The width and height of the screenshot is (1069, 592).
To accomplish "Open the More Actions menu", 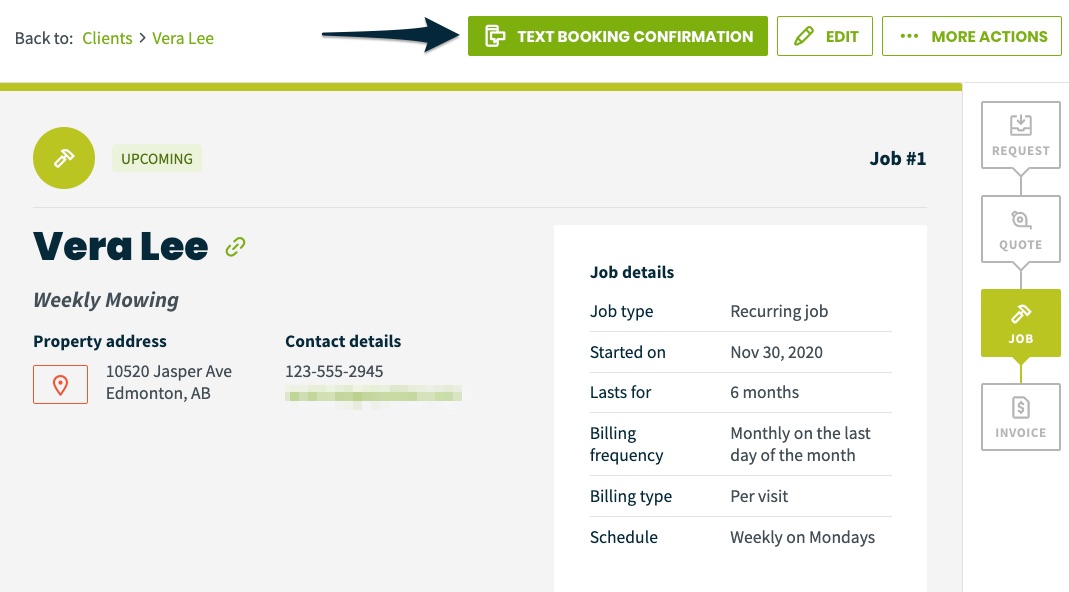I will pos(972,36).
